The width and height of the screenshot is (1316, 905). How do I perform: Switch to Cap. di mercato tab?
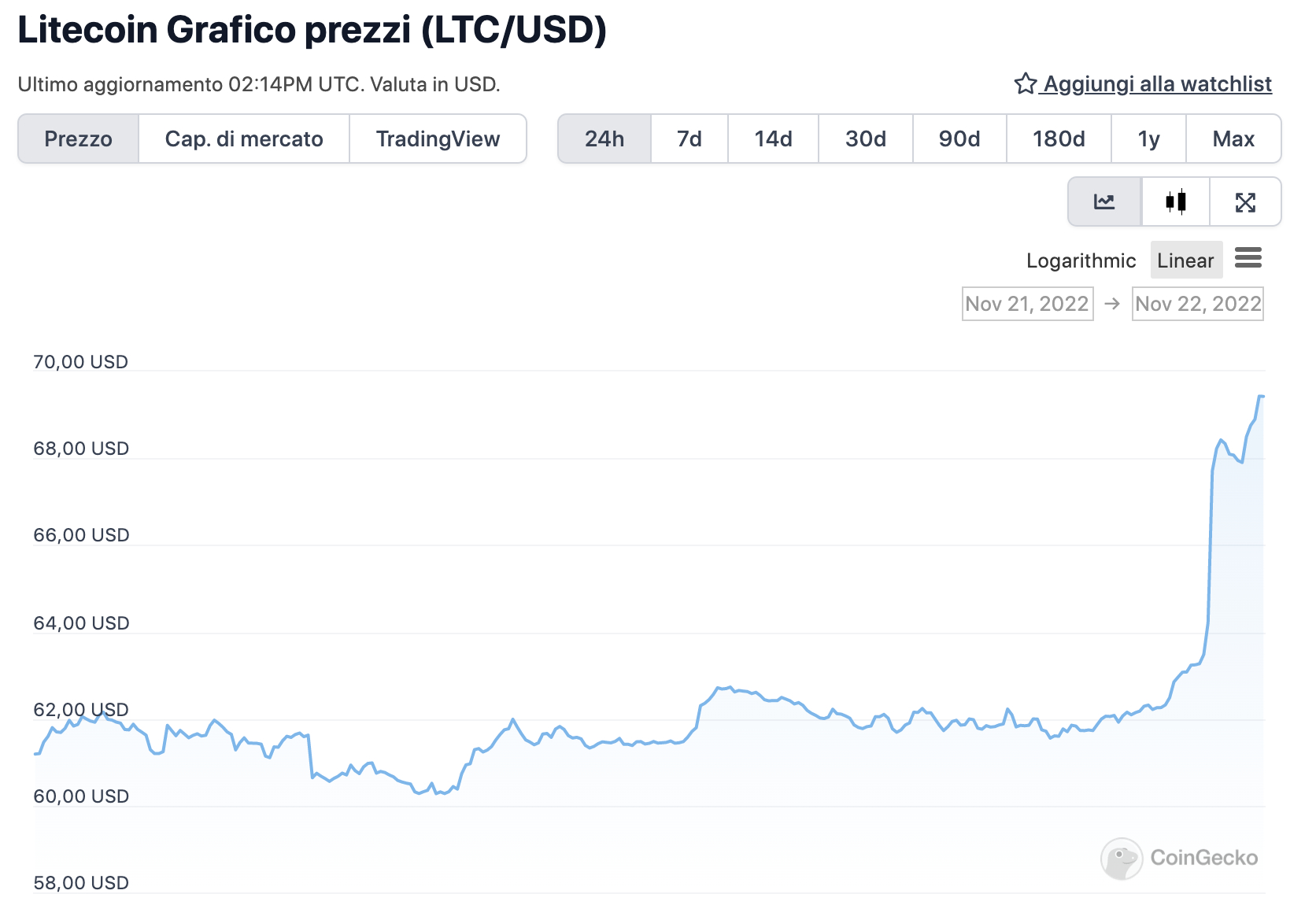pos(244,139)
